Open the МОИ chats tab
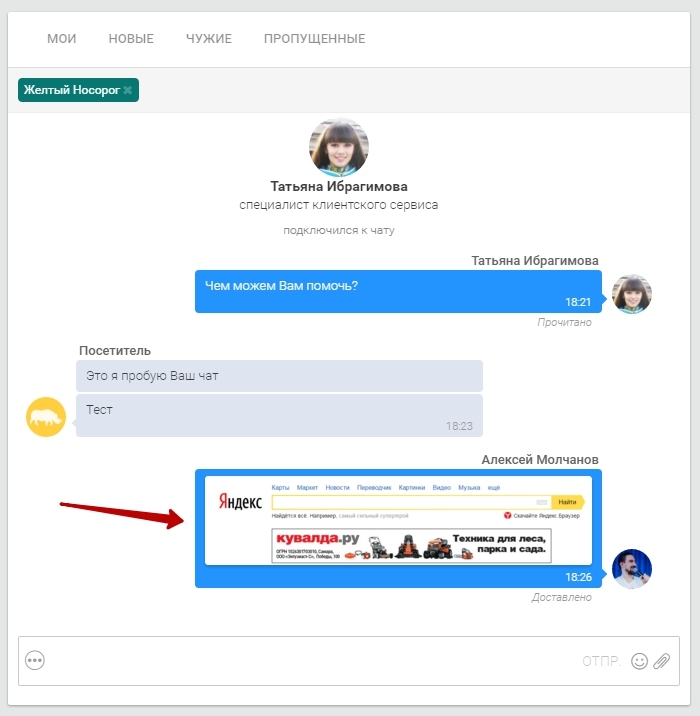 pyautogui.click(x=62, y=39)
